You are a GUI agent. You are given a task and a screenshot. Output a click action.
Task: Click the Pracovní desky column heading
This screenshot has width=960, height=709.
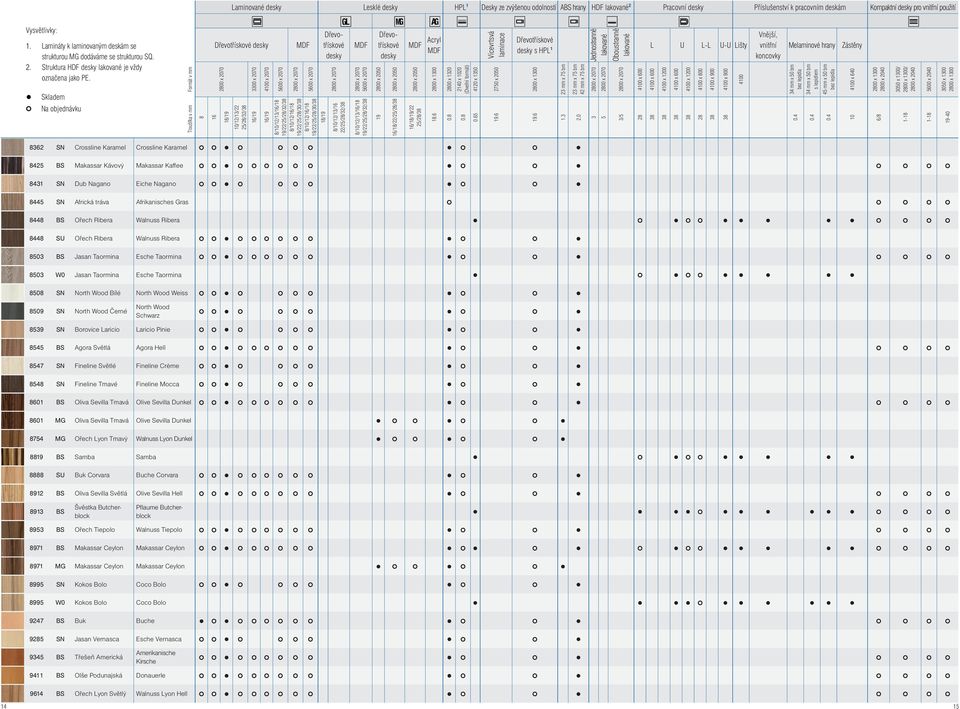point(683,7)
